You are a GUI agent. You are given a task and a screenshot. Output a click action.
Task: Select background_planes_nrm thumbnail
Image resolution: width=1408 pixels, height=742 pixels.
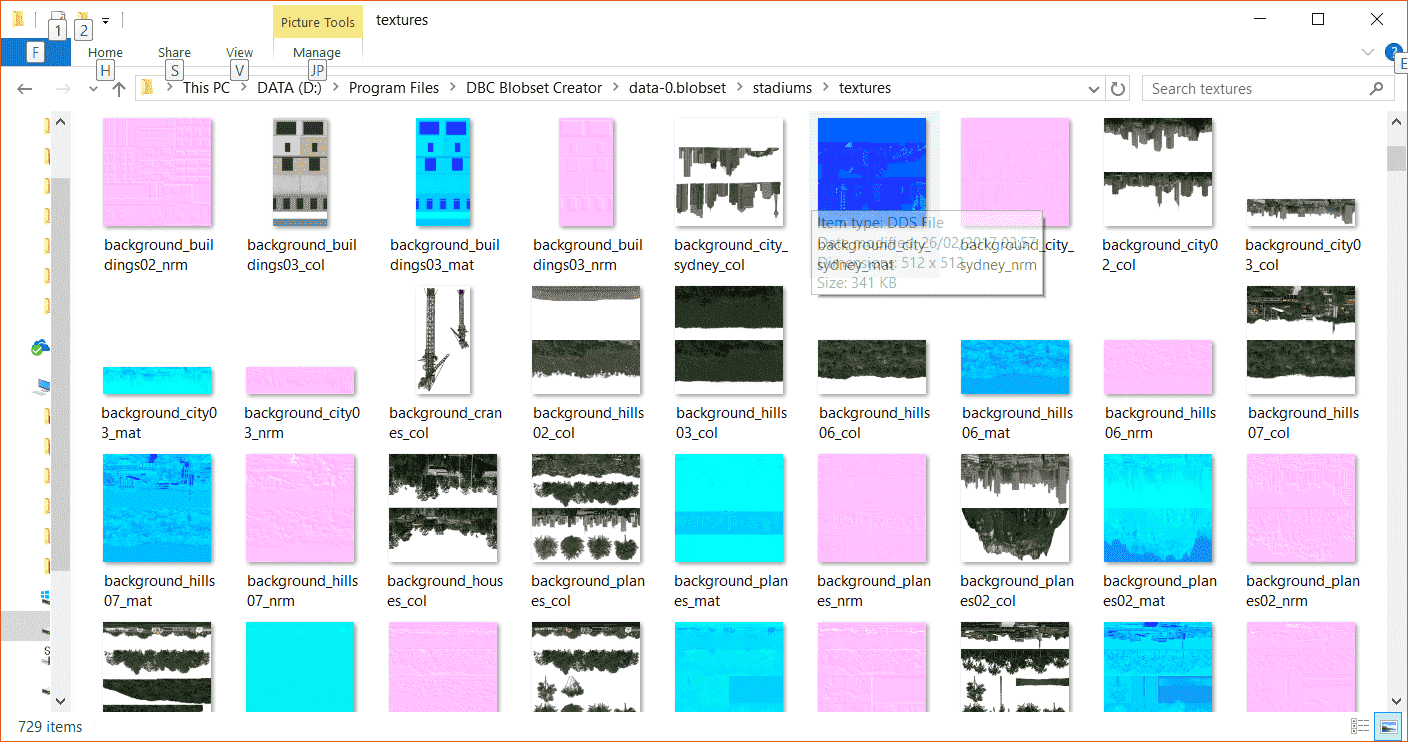click(873, 508)
